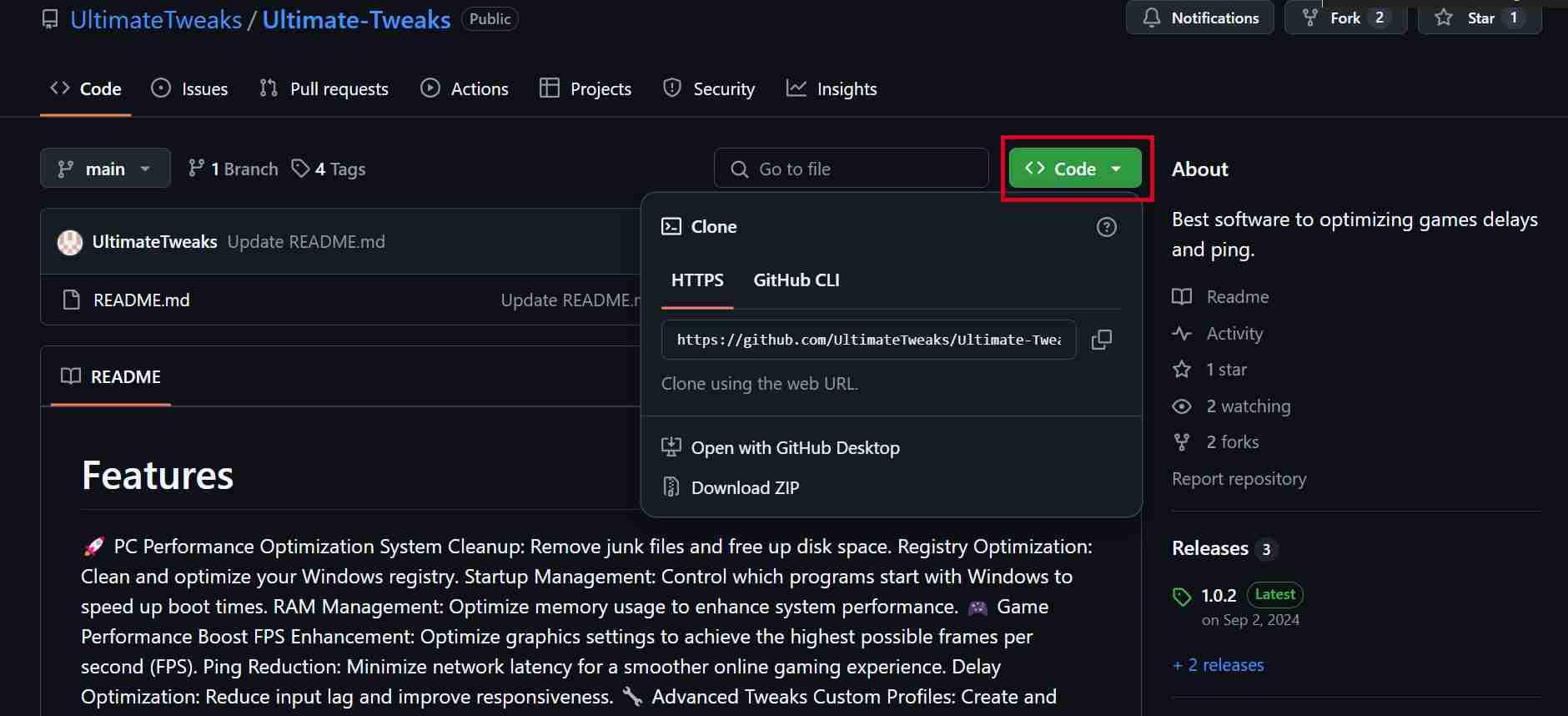View the 1 Branch link
The width and height of the screenshot is (1568, 716).
(x=234, y=169)
